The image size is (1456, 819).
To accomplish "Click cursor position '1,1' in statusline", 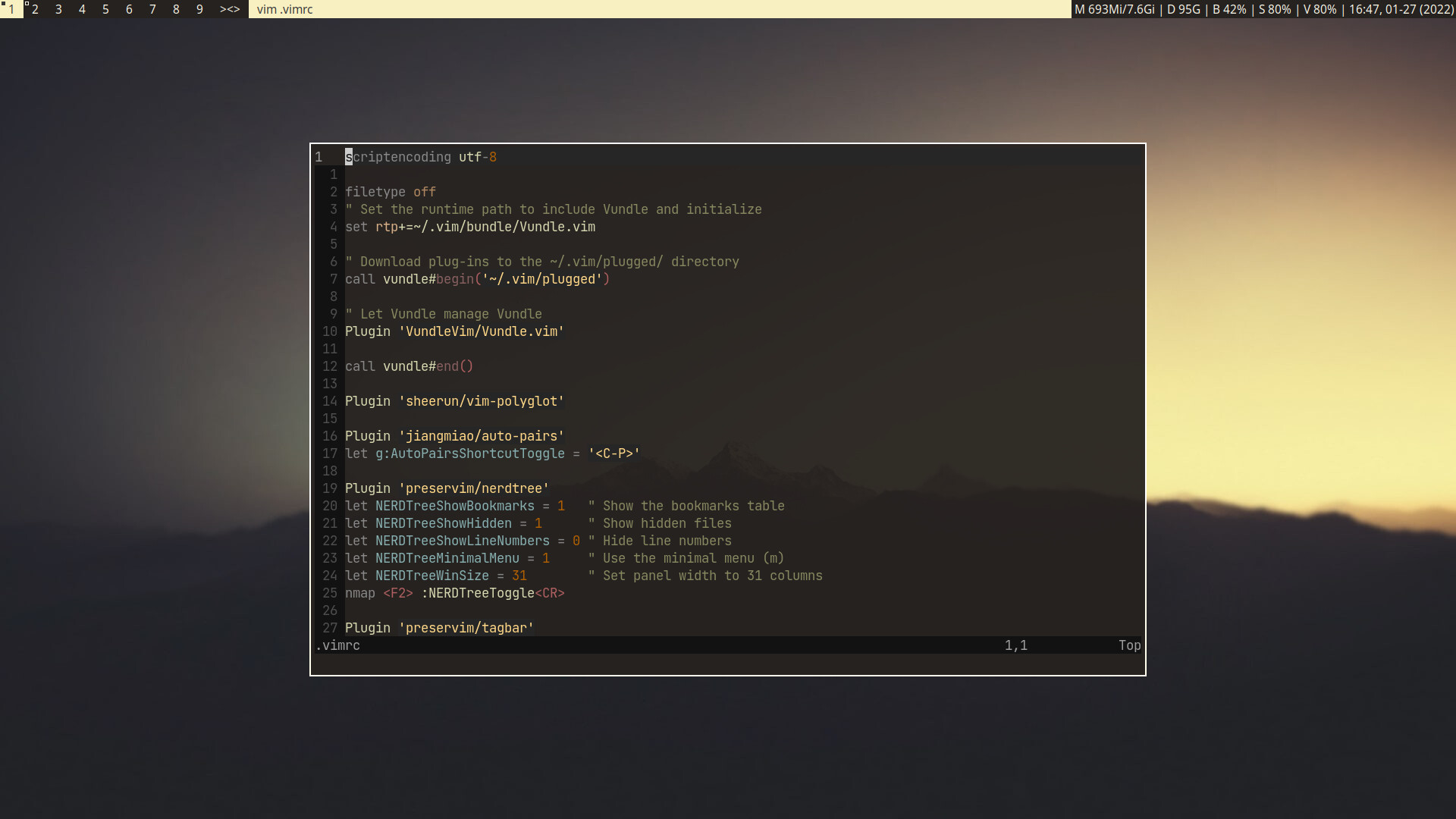I will click(x=1016, y=645).
